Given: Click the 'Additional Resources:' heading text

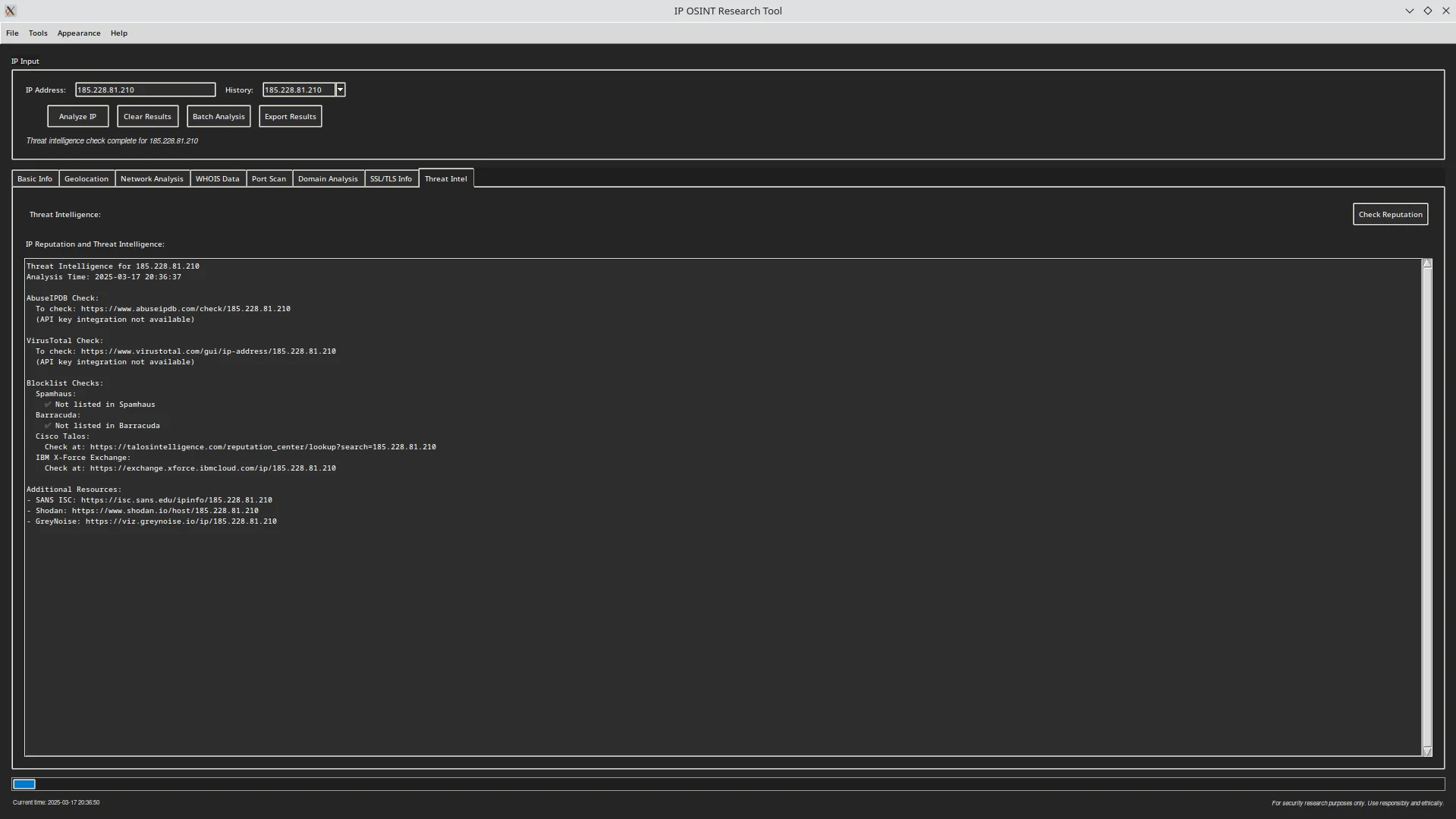Looking at the screenshot, I should pyautogui.click(x=74, y=490).
